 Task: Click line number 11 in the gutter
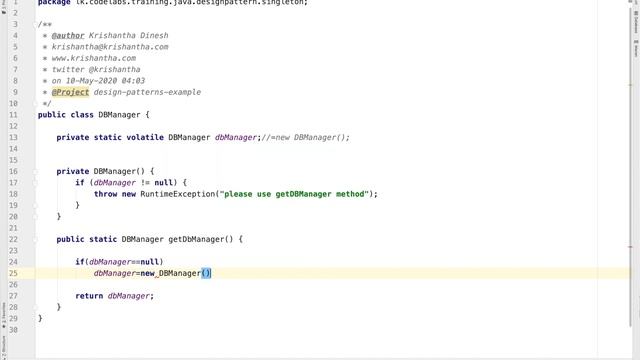point(13,115)
